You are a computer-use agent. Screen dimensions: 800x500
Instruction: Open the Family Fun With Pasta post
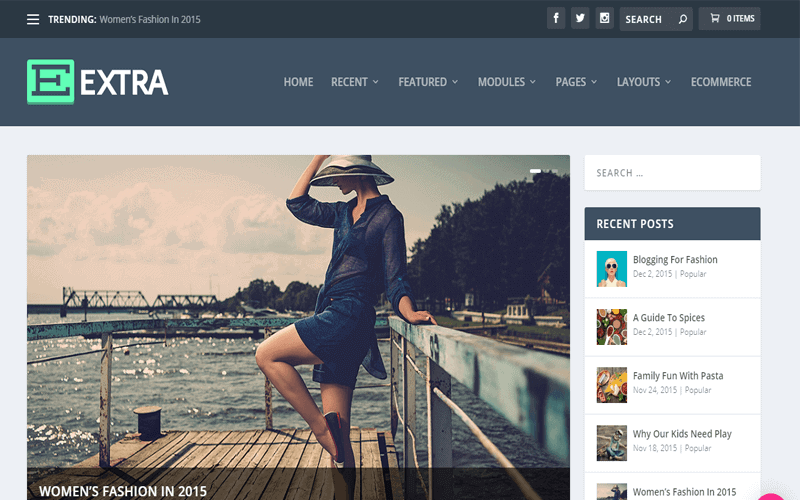[x=678, y=376]
